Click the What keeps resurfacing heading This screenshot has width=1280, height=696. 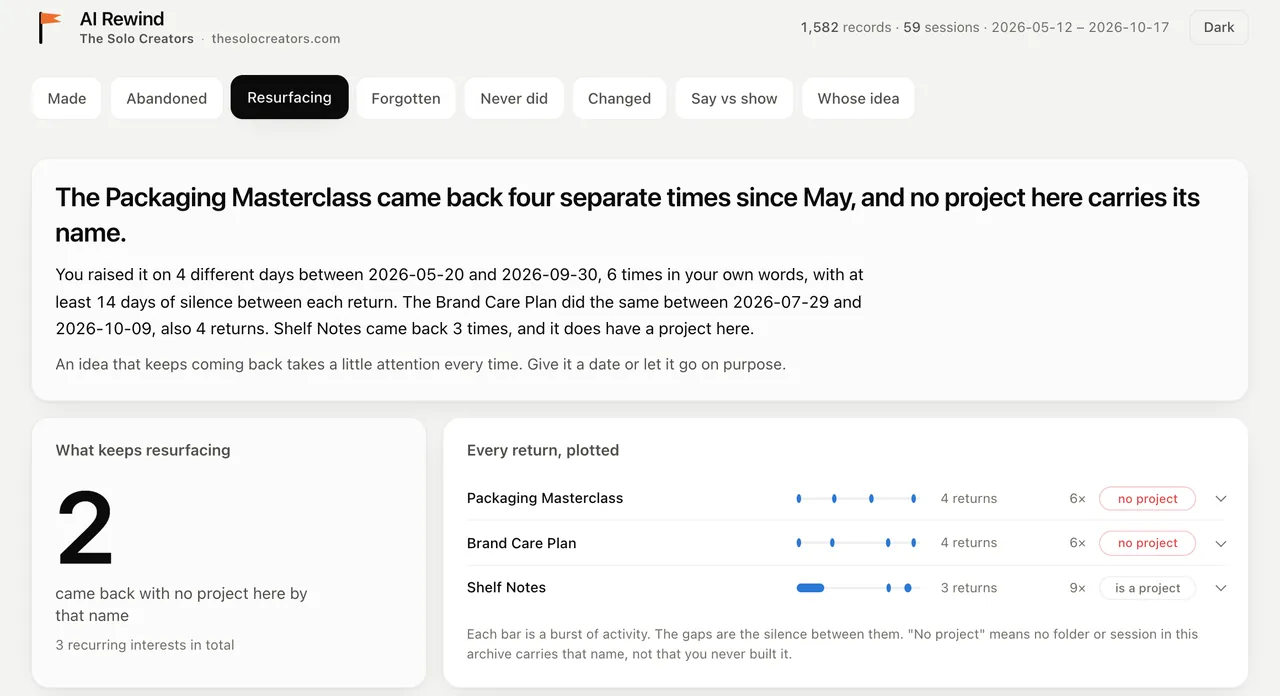pos(143,450)
